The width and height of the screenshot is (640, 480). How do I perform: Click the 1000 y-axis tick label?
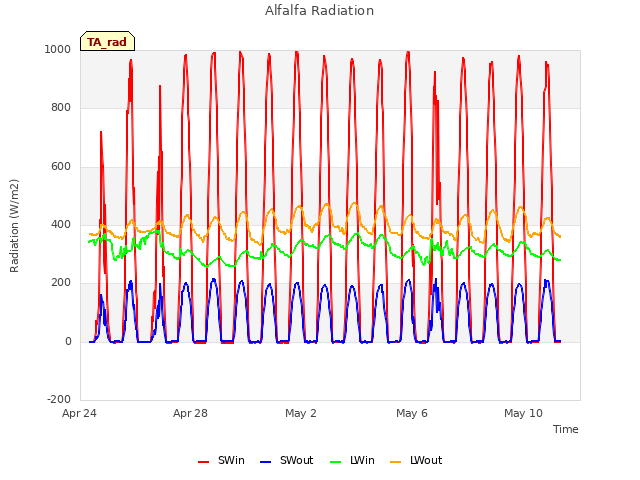(x=58, y=49)
